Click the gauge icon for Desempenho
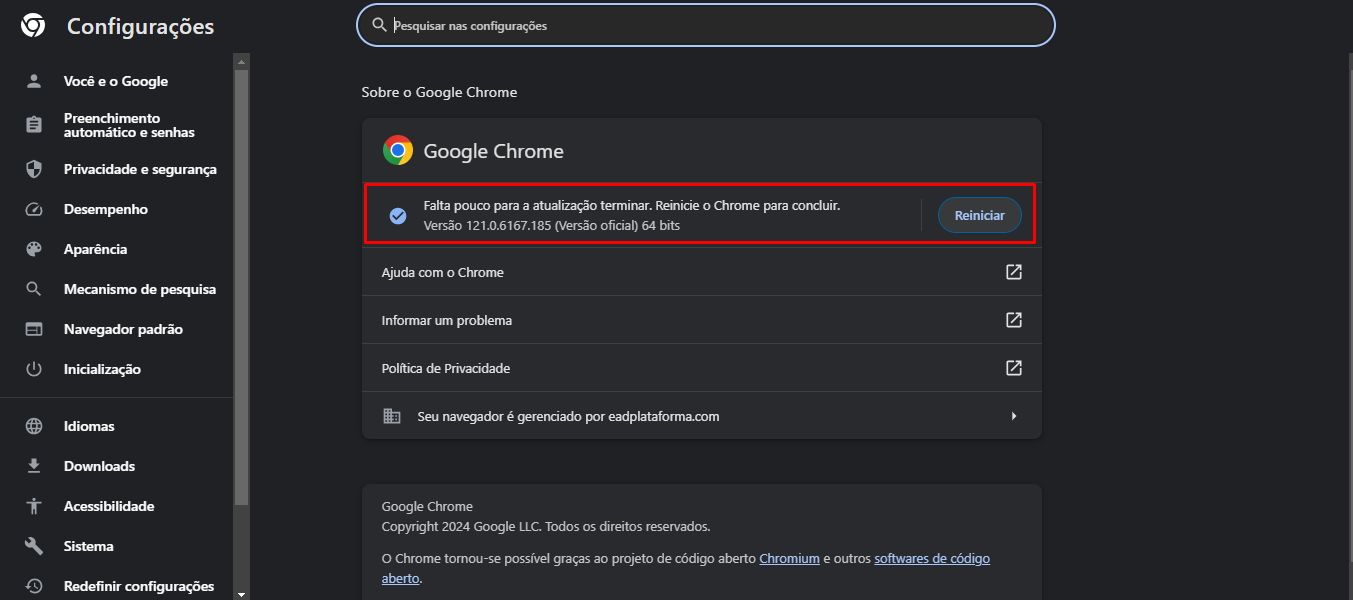 coord(34,209)
